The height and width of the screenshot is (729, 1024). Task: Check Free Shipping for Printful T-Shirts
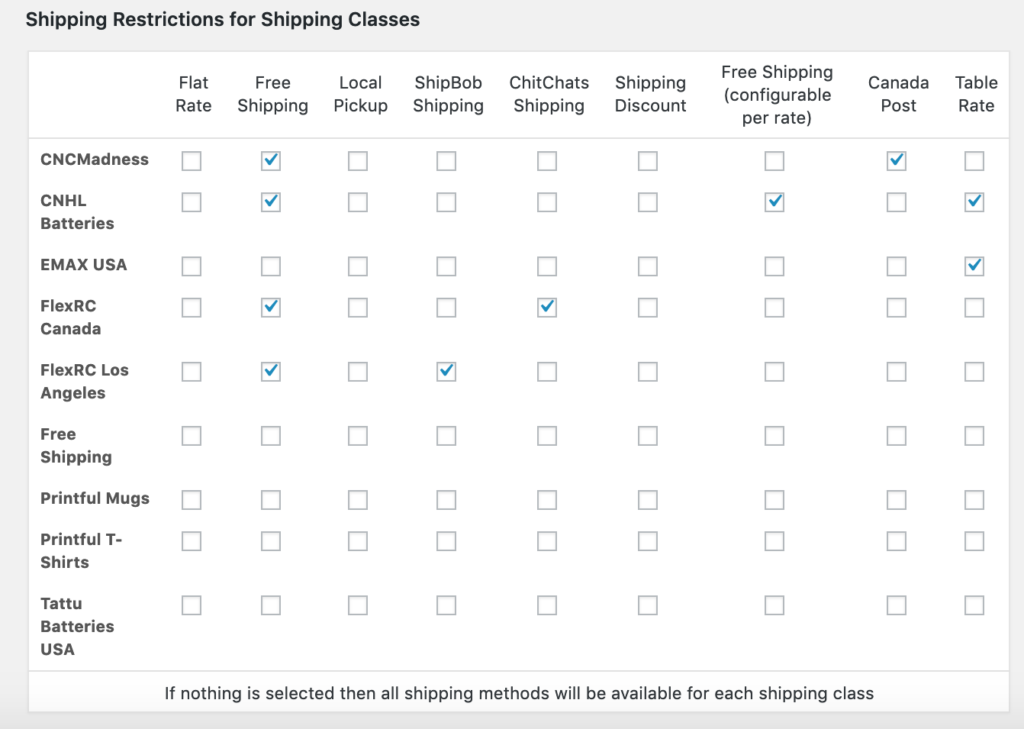pos(270,541)
